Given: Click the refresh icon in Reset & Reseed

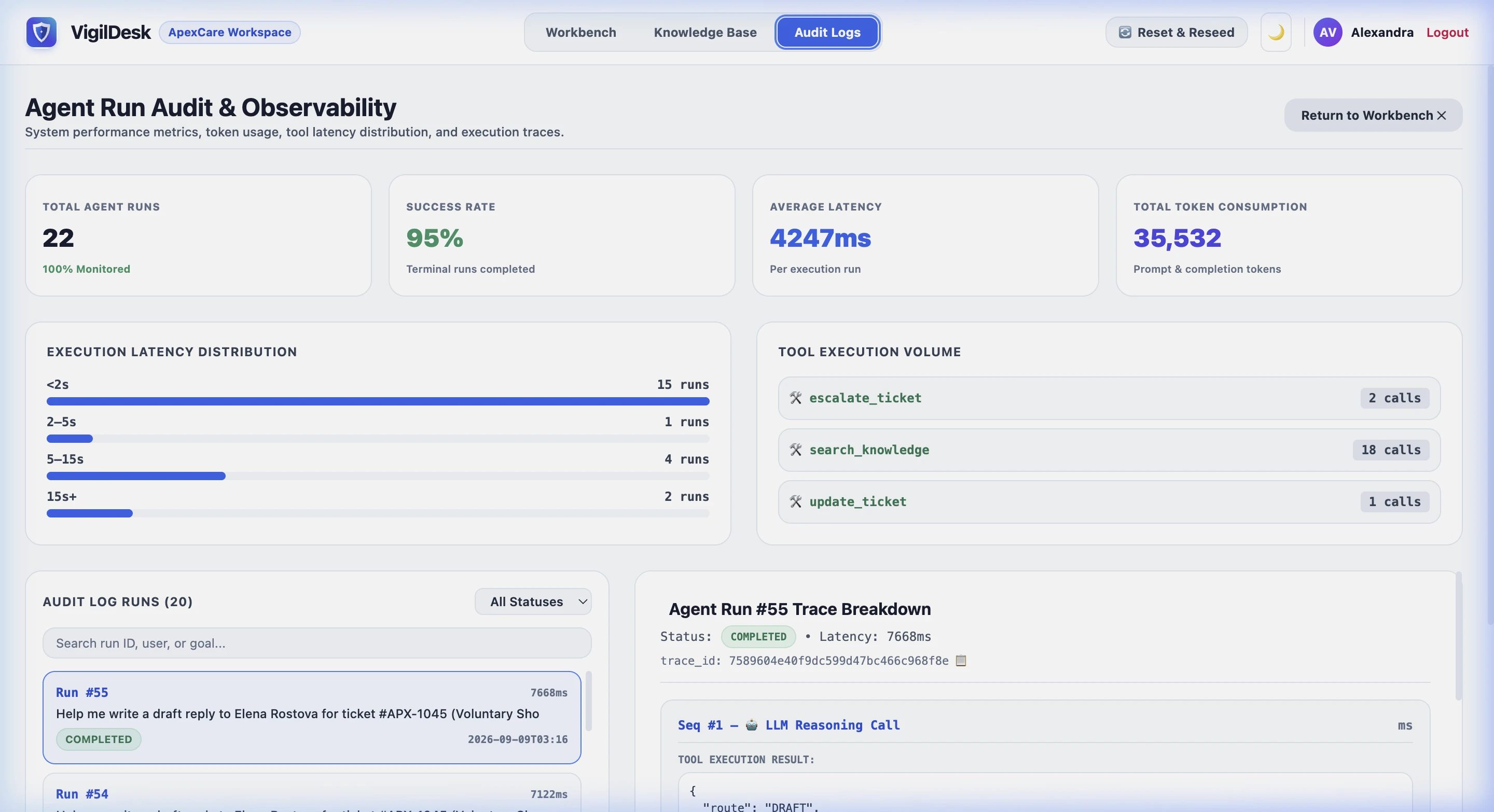Looking at the screenshot, I should tap(1125, 33).
